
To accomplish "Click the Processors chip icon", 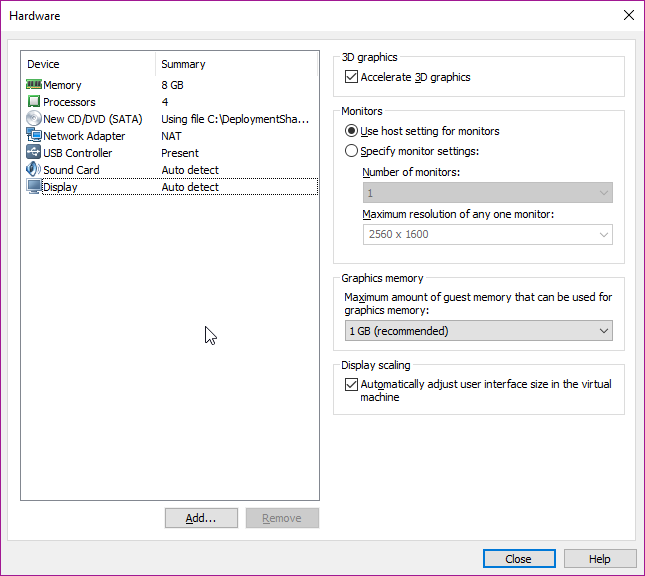I will [34, 102].
